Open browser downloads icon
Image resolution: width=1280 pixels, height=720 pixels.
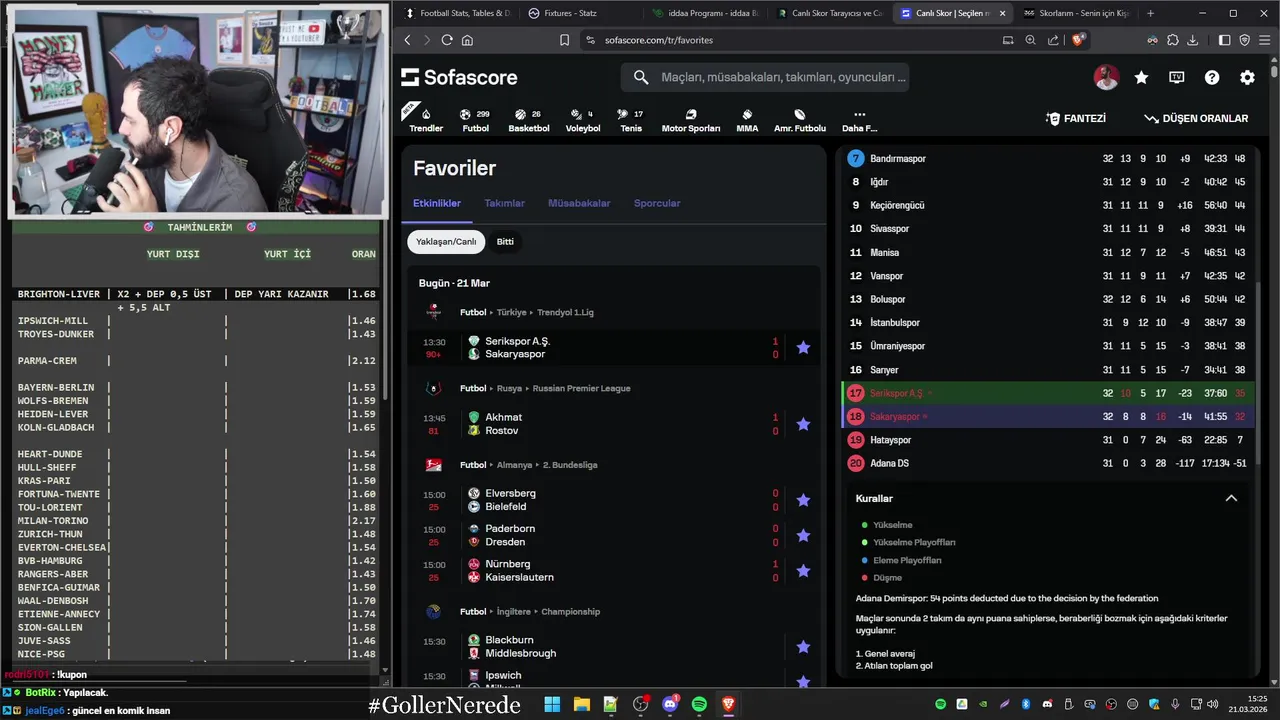coord(1193,40)
